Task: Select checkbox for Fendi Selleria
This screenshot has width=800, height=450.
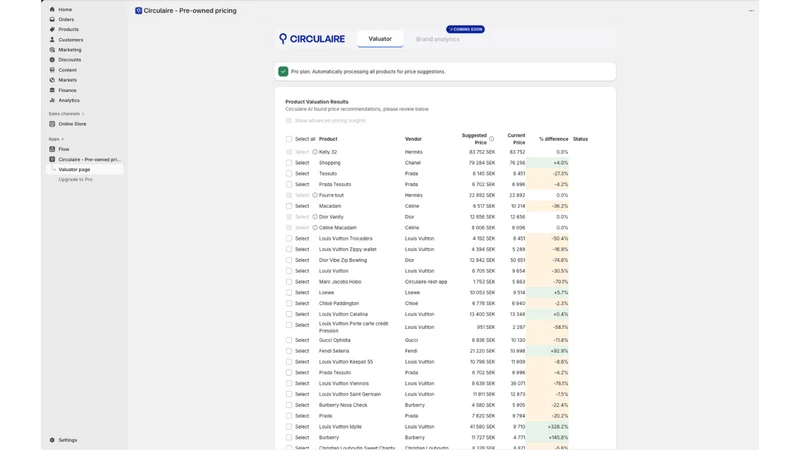Action: tap(289, 351)
